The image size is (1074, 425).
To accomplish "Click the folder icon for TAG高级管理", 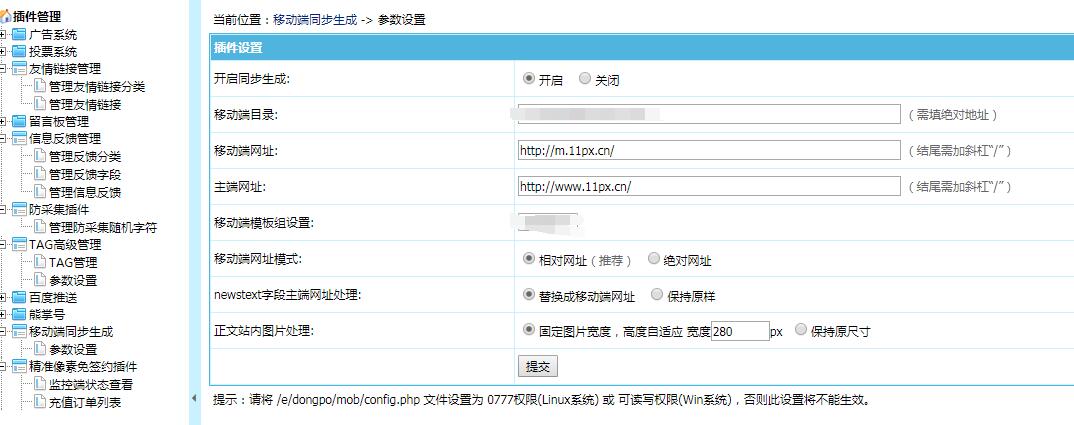I will (x=19, y=244).
